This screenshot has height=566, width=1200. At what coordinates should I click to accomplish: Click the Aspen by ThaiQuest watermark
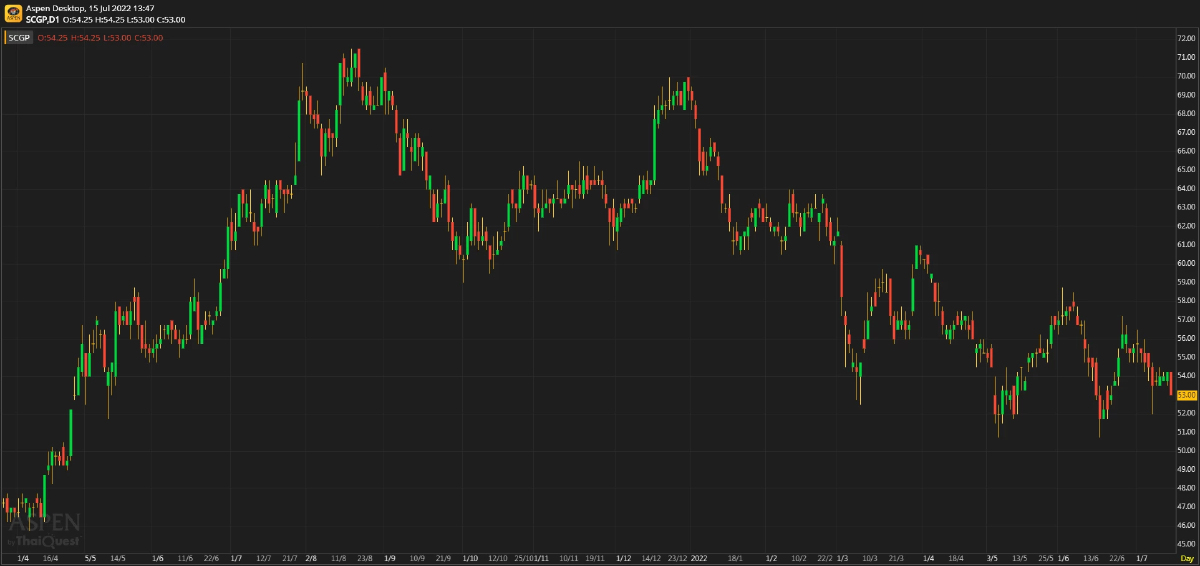(x=44, y=530)
